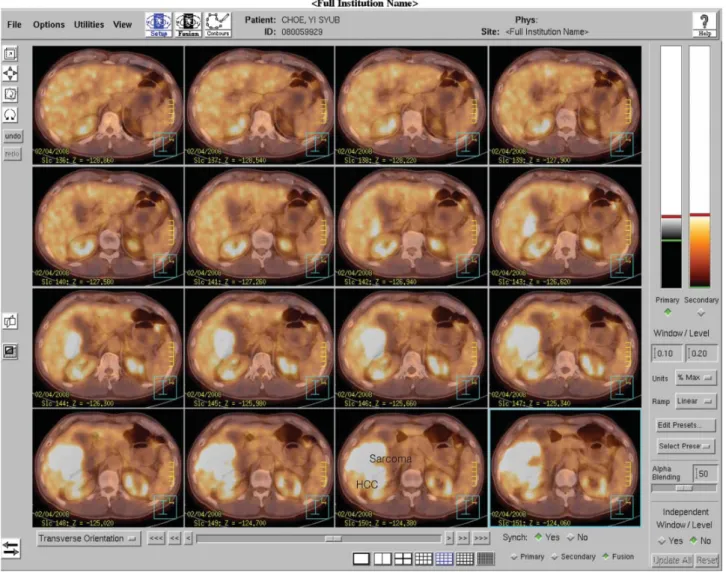Select Fusion display mode radio at bottom
This screenshot has height=572, width=726.
pyautogui.click(x=605, y=556)
